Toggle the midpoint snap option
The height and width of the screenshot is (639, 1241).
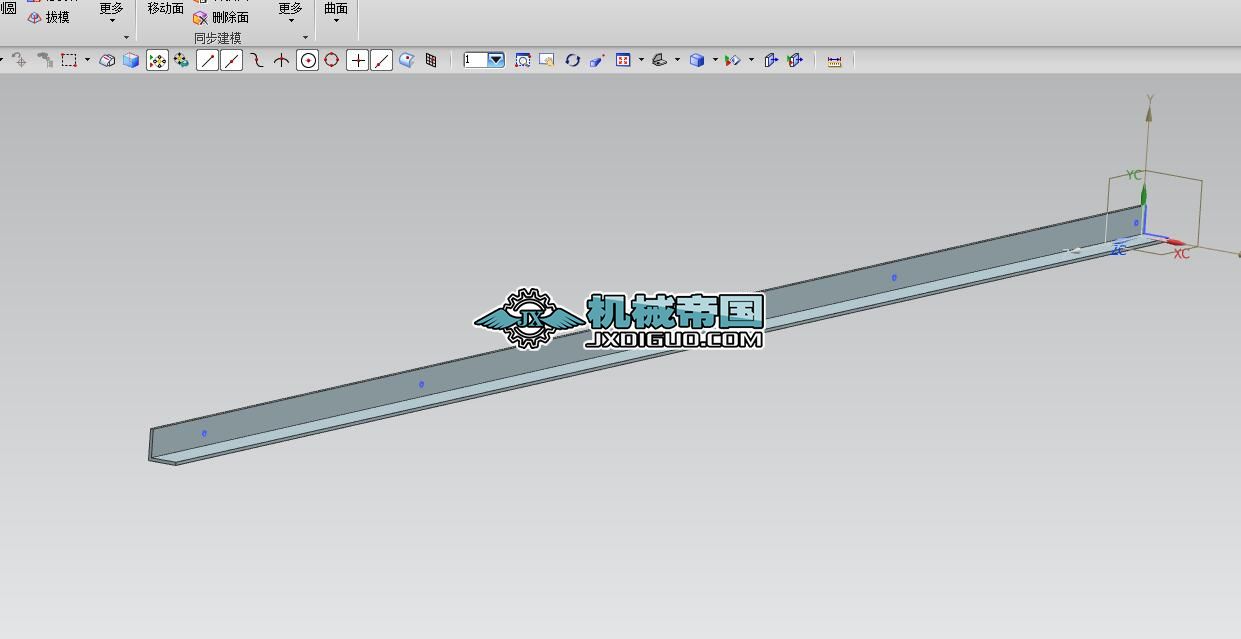(232, 60)
